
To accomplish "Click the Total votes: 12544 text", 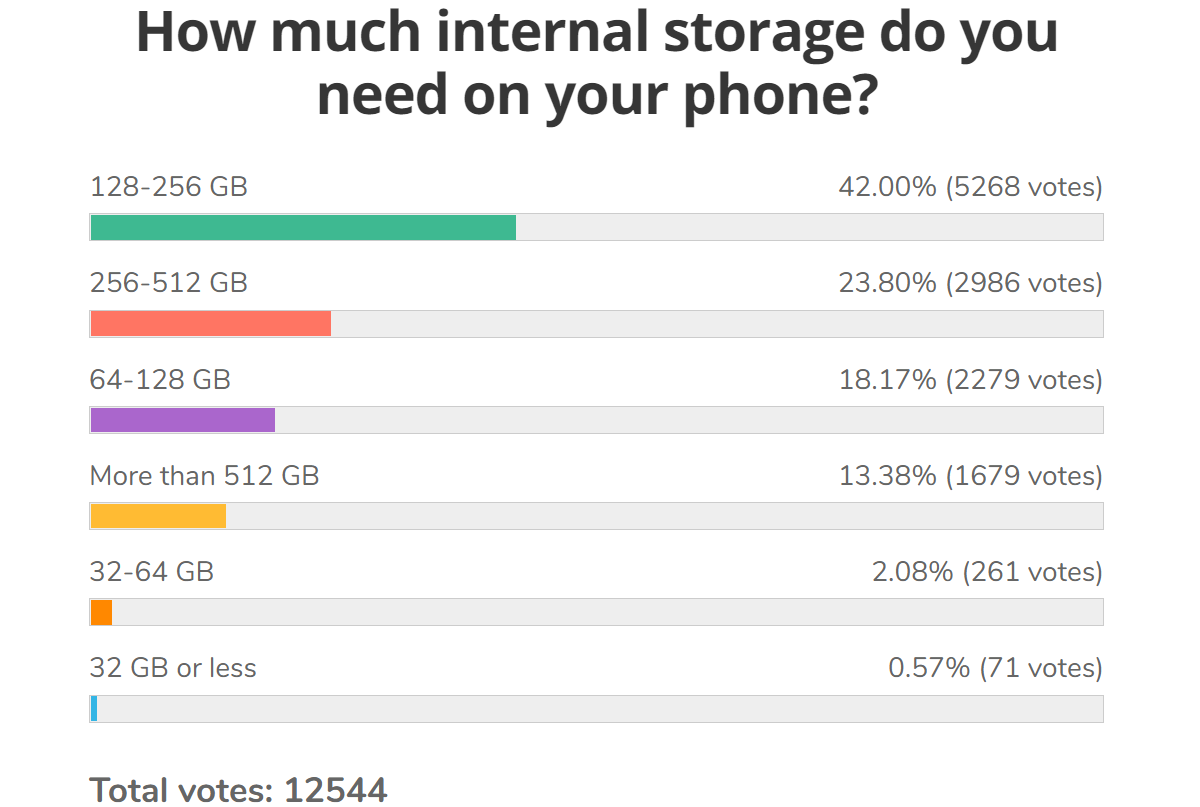I will pos(238,789).
